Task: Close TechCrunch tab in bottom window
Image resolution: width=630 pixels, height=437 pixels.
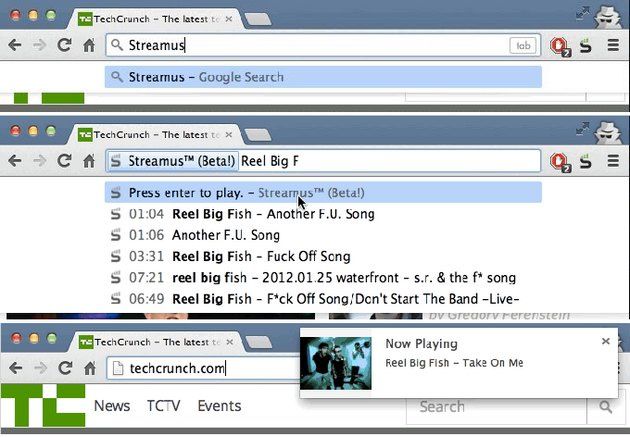Action: tap(229, 342)
